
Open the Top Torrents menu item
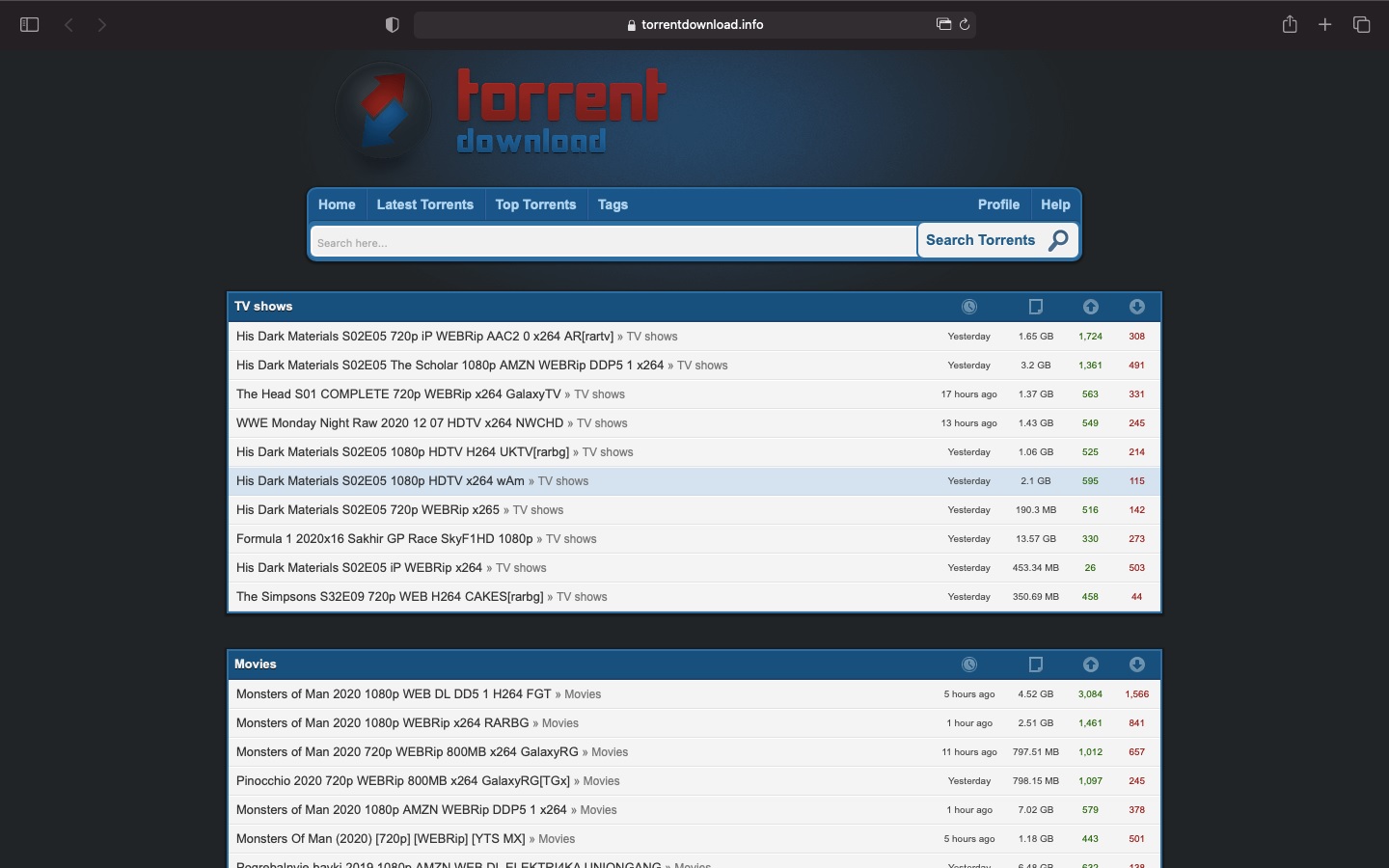pyautogui.click(x=535, y=204)
